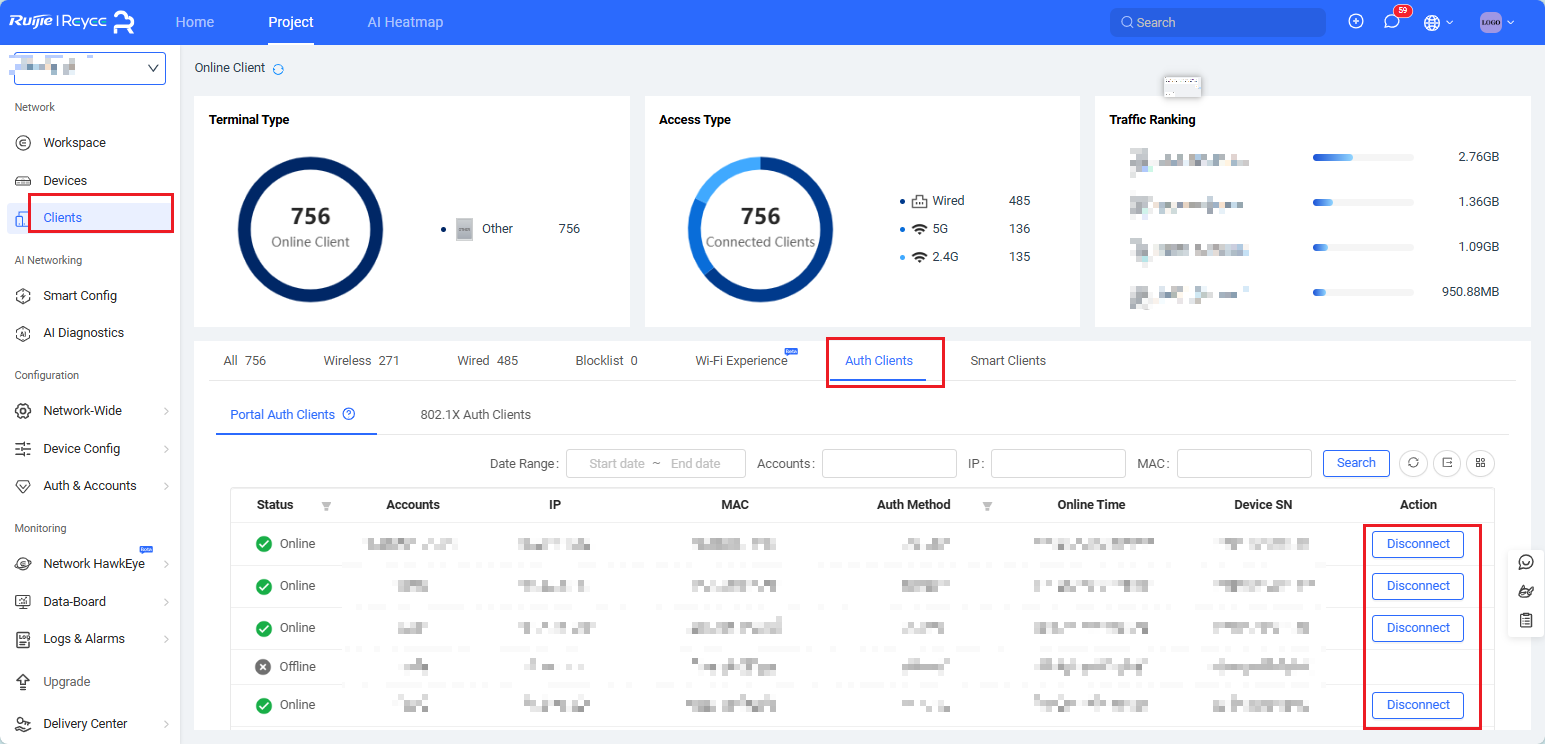Select the Wireless 271 tab
Viewport: 1545px width, 744px height.
pyautogui.click(x=361, y=360)
